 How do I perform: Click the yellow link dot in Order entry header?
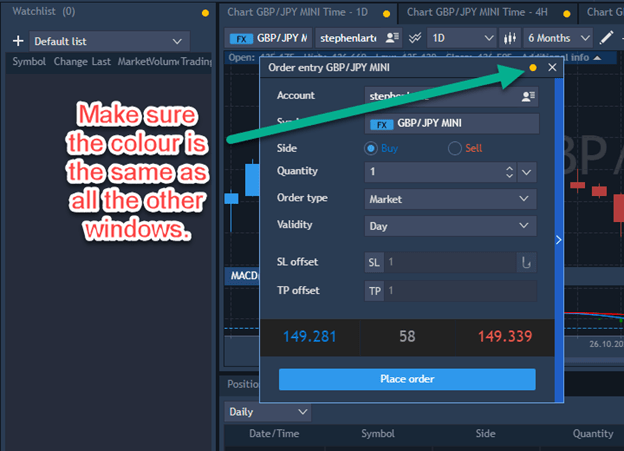(x=532, y=68)
